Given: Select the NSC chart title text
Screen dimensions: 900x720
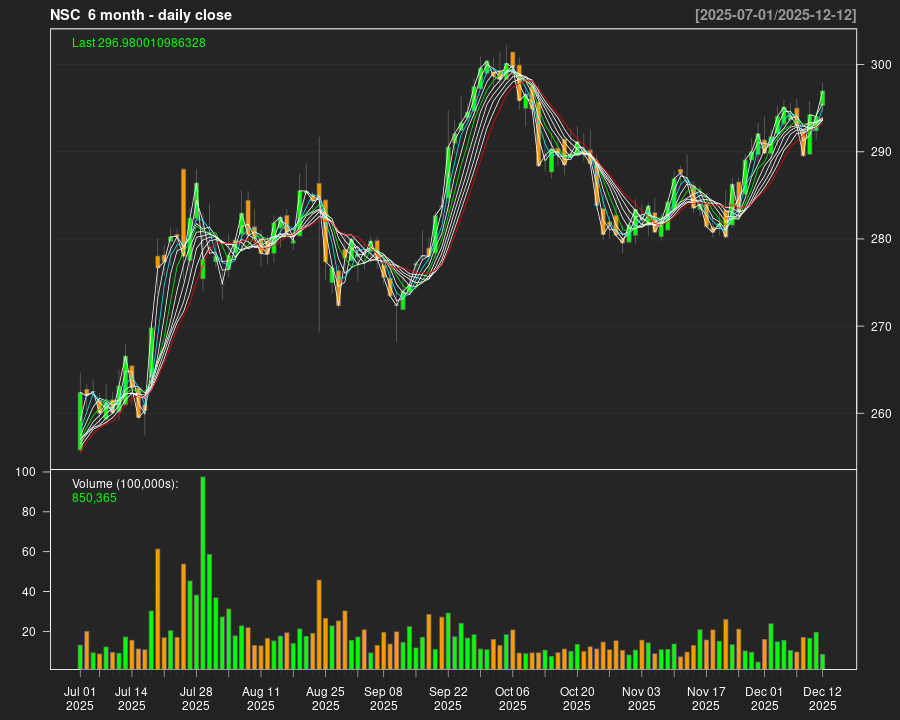Looking at the screenshot, I should pos(140,15).
